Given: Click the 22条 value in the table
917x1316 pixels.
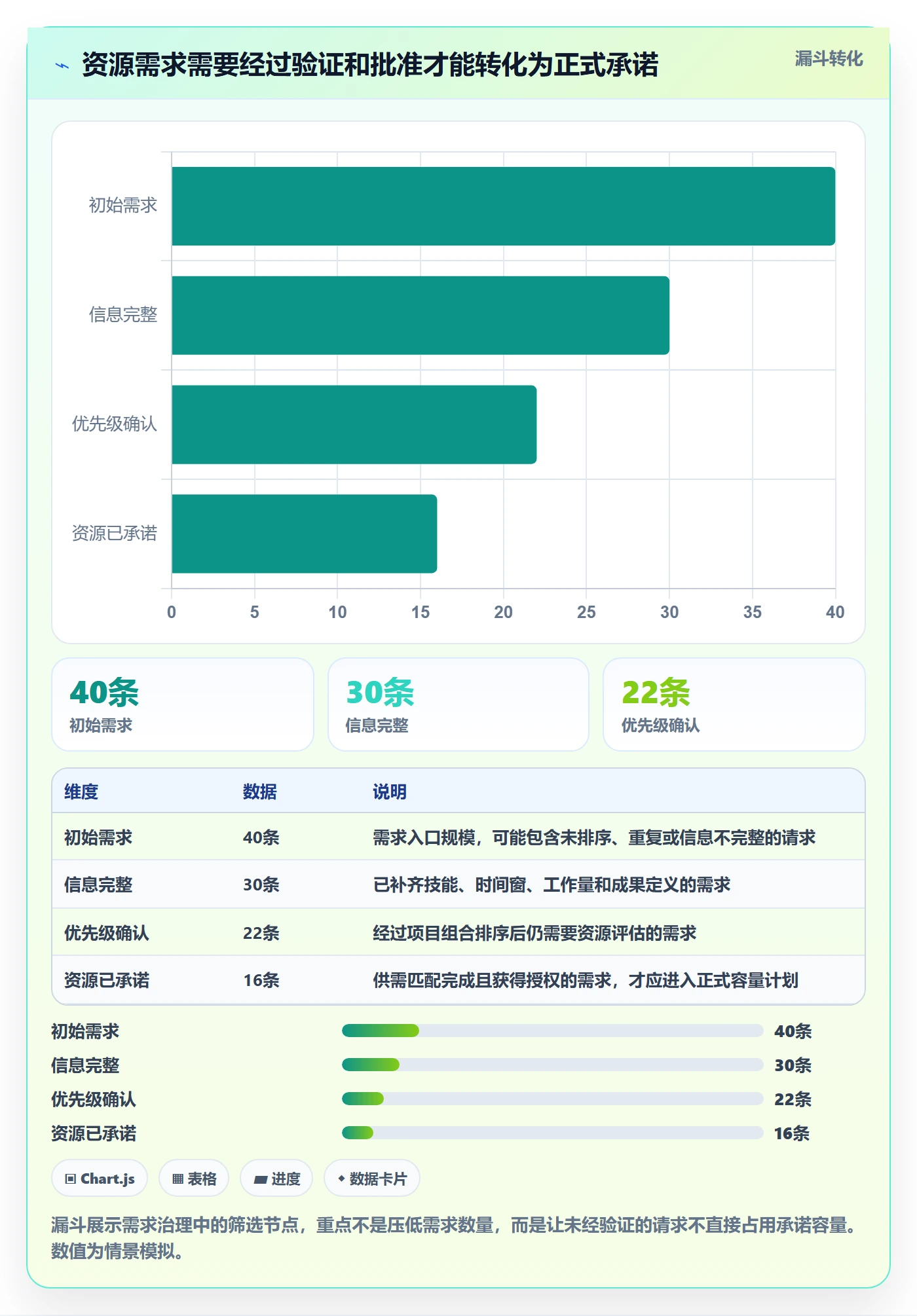Looking at the screenshot, I should pos(261,933).
